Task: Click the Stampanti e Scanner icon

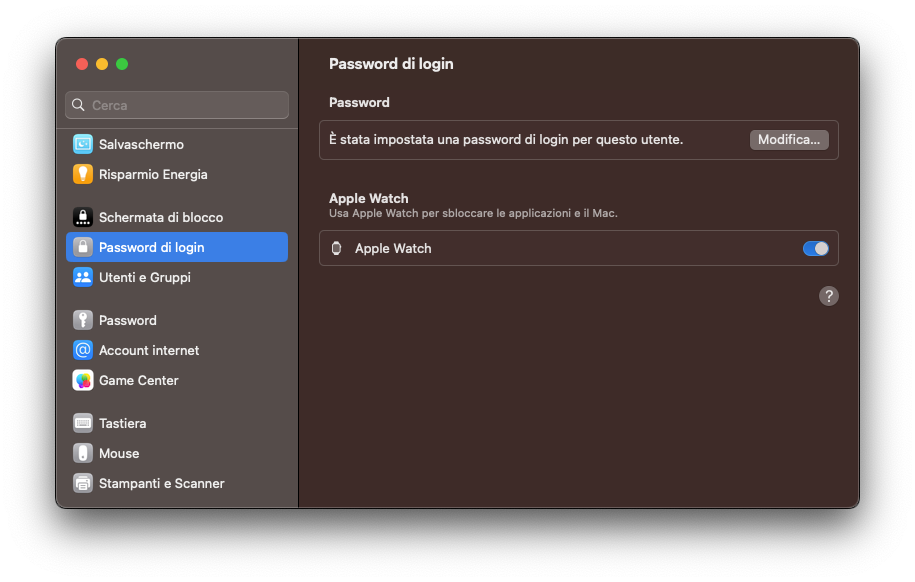Action: pyautogui.click(x=83, y=483)
